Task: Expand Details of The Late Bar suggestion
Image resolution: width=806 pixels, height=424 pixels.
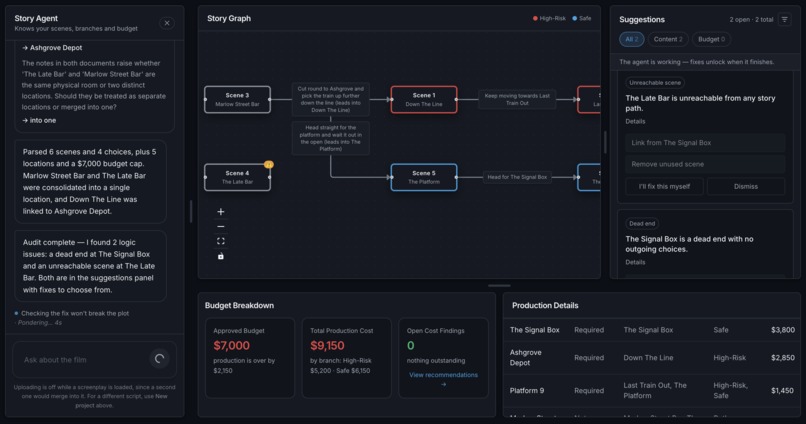Action: [635, 121]
